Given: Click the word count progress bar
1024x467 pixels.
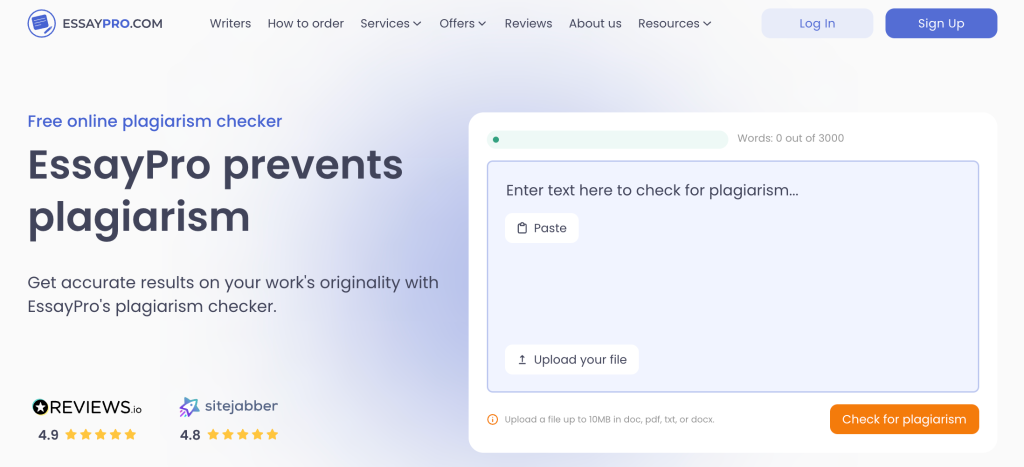Looking at the screenshot, I should click(x=607, y=140).
